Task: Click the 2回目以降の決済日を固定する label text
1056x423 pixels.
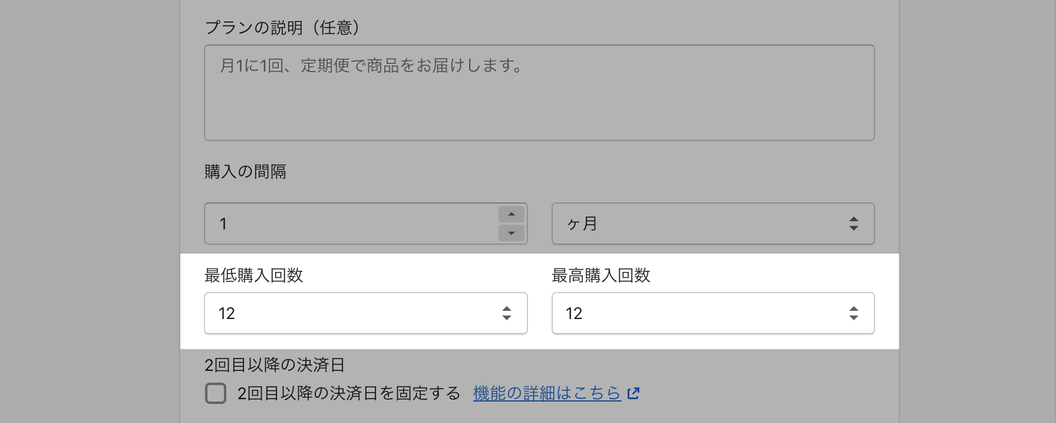Action: [x=349, y=393]
